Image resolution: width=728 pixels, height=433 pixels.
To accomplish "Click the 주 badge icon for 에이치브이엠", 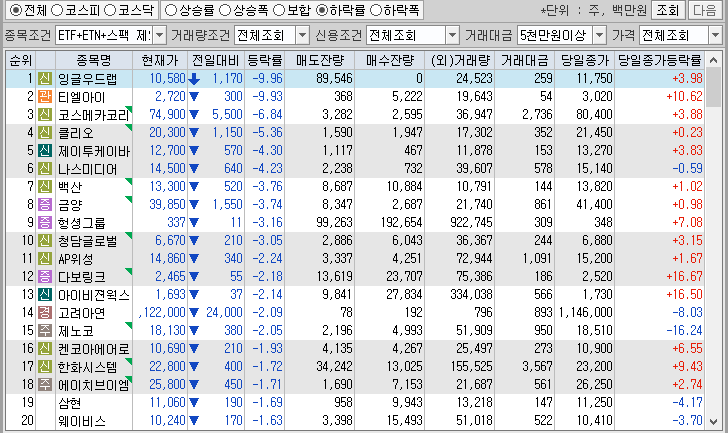I will point(45,385).
